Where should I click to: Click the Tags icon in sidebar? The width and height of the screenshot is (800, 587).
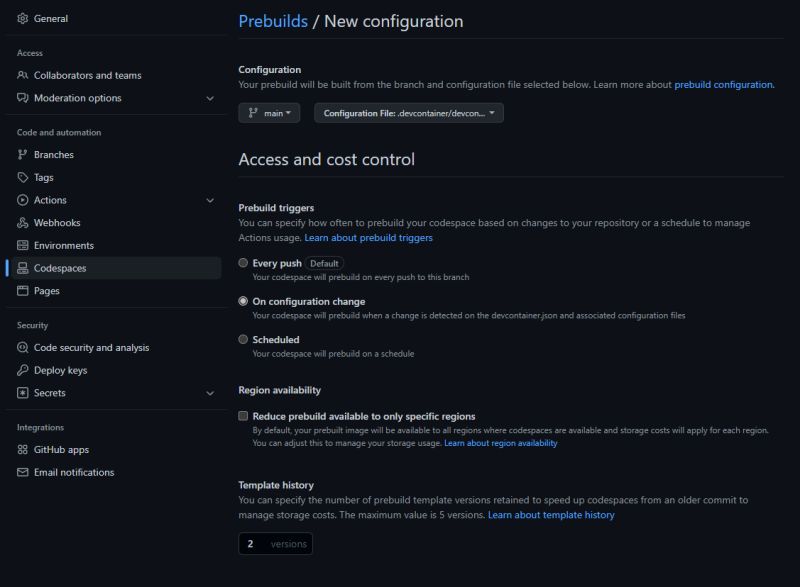coord(22,177)
